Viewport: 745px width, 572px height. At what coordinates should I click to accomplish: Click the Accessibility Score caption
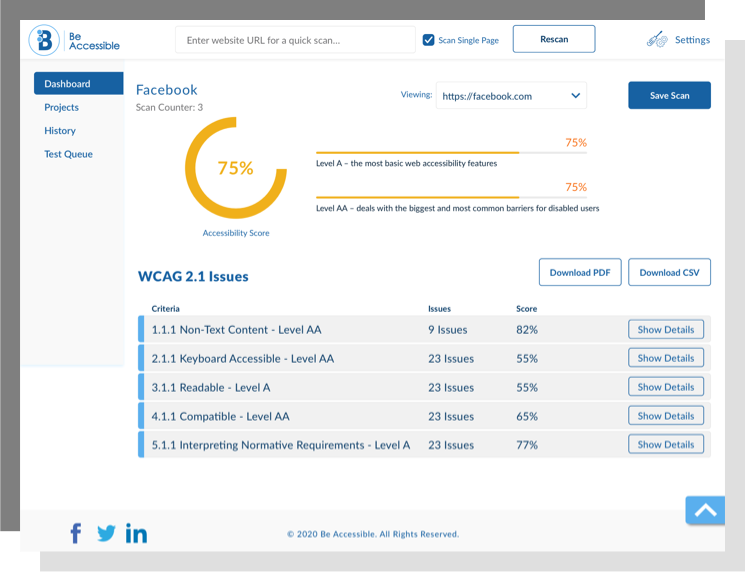point(236,233)
